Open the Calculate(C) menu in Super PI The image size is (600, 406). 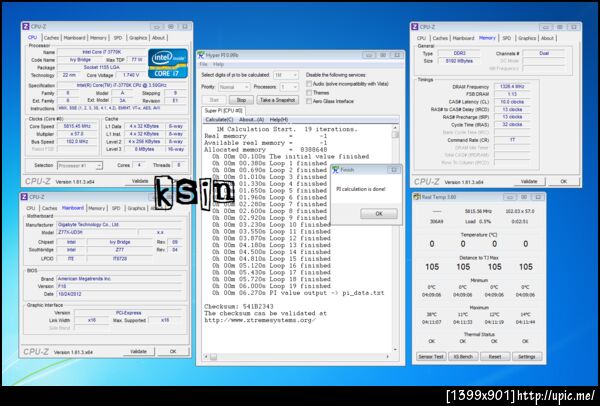coord(219,120)
